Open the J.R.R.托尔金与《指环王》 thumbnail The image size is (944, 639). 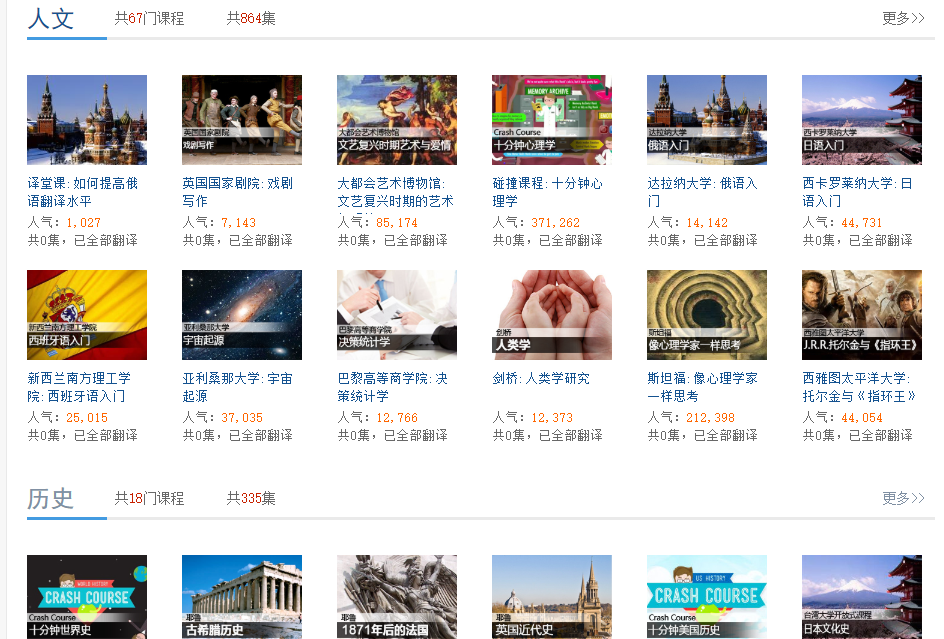click(x=862, y=315)
